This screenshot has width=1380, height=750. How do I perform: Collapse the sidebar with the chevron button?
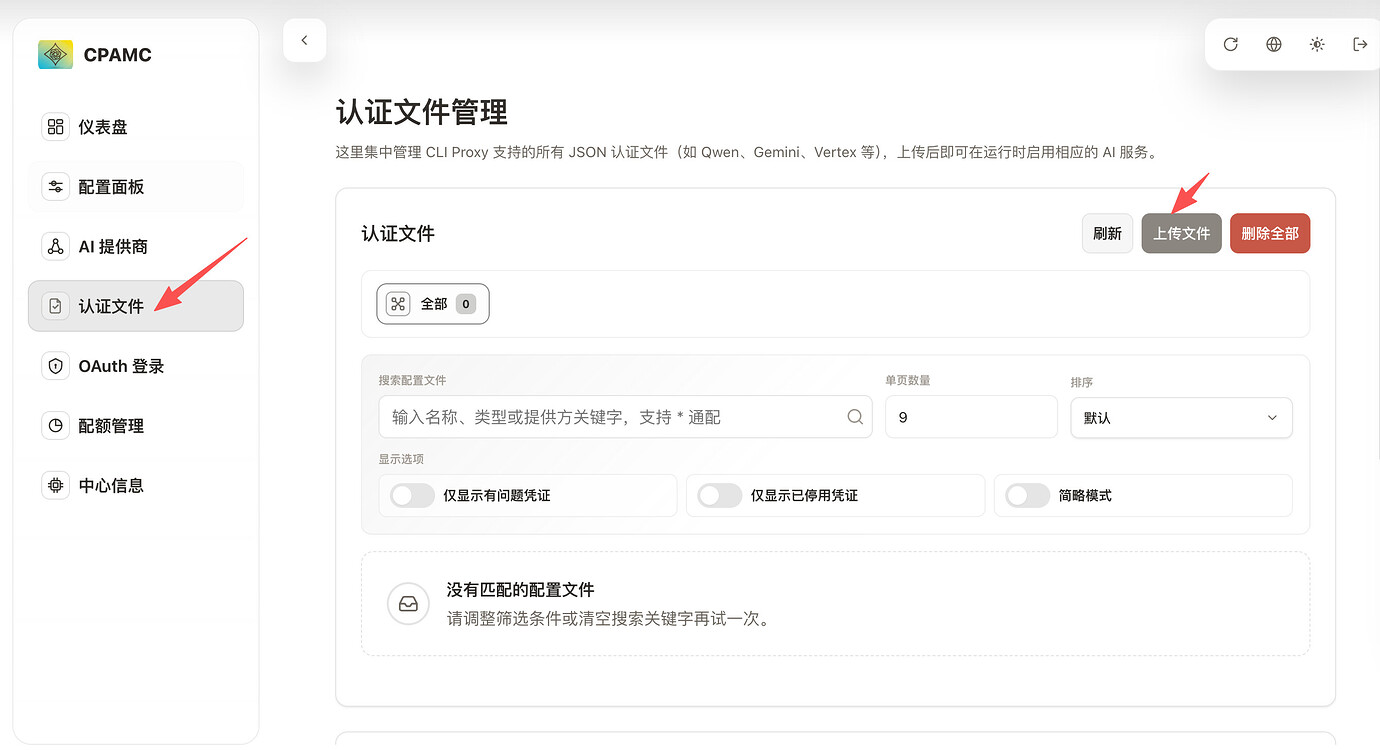coord(305,40)
